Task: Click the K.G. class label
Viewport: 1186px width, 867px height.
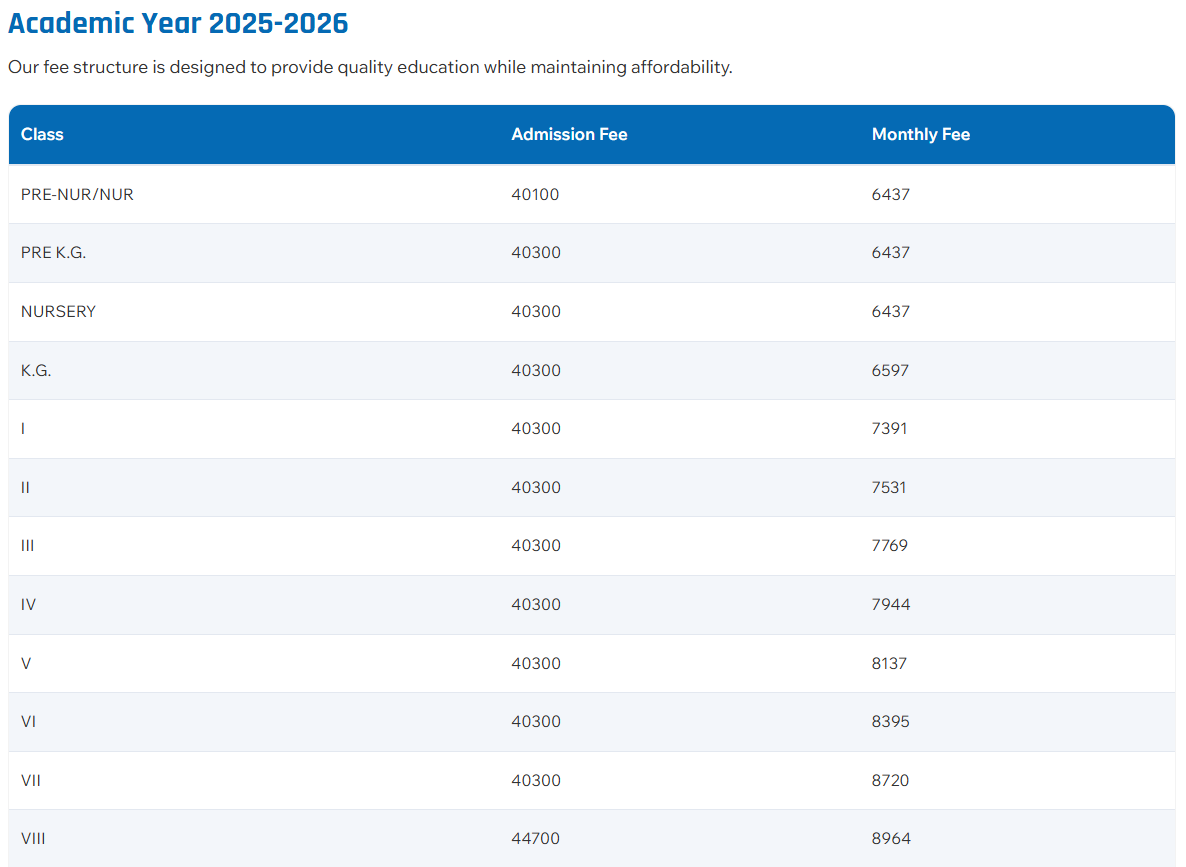Action: point(37,370)
